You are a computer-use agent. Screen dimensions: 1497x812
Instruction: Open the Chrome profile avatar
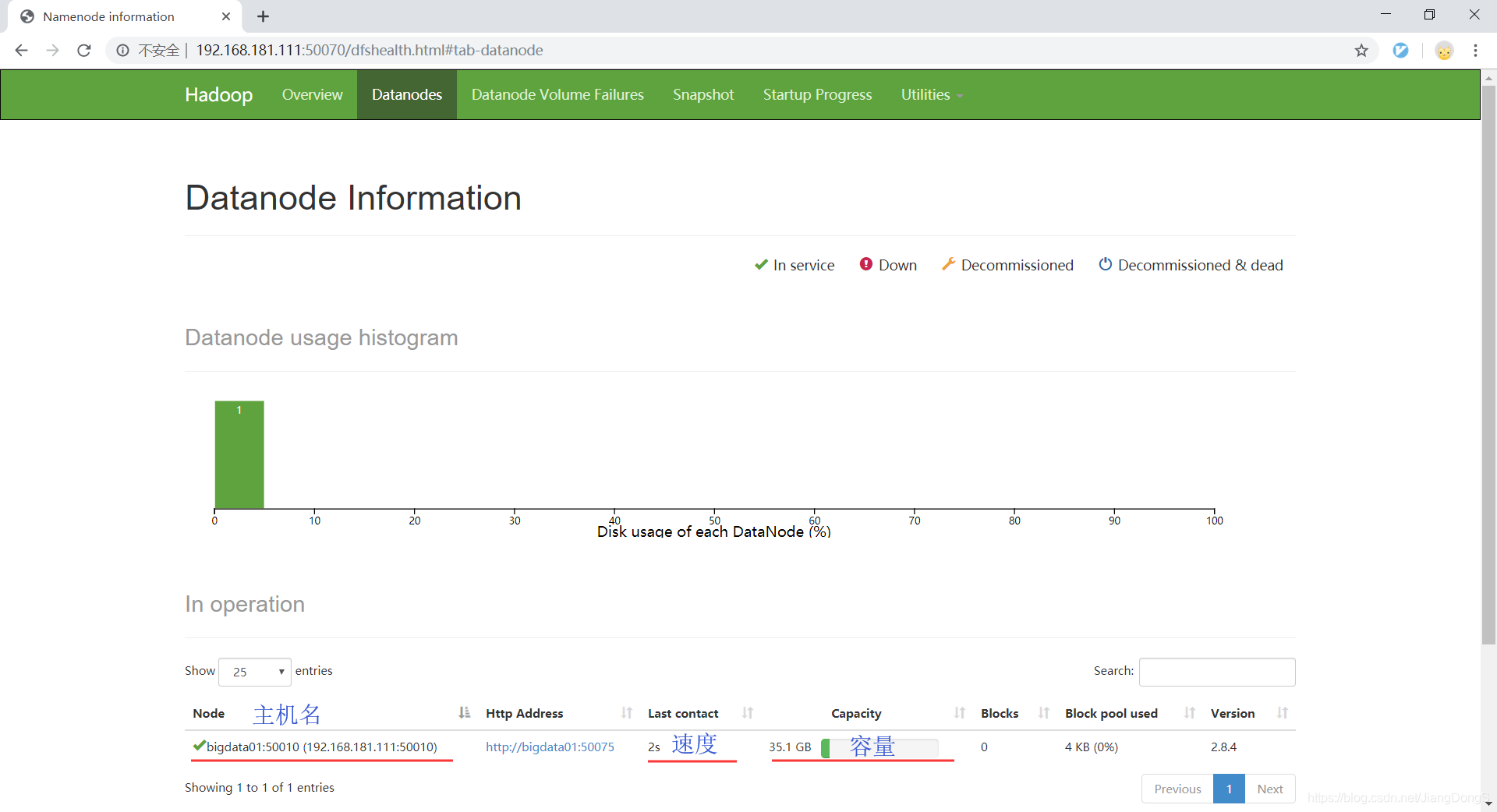click(x=1444, y=51)
